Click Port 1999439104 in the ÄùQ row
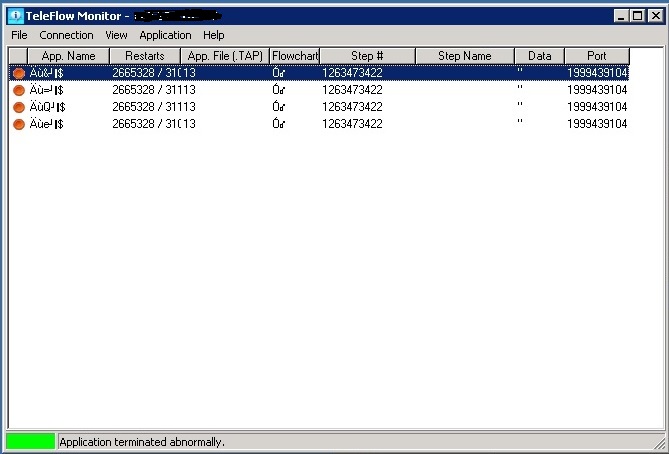Screen dimensions: 669x454 (x=597, y=107)
